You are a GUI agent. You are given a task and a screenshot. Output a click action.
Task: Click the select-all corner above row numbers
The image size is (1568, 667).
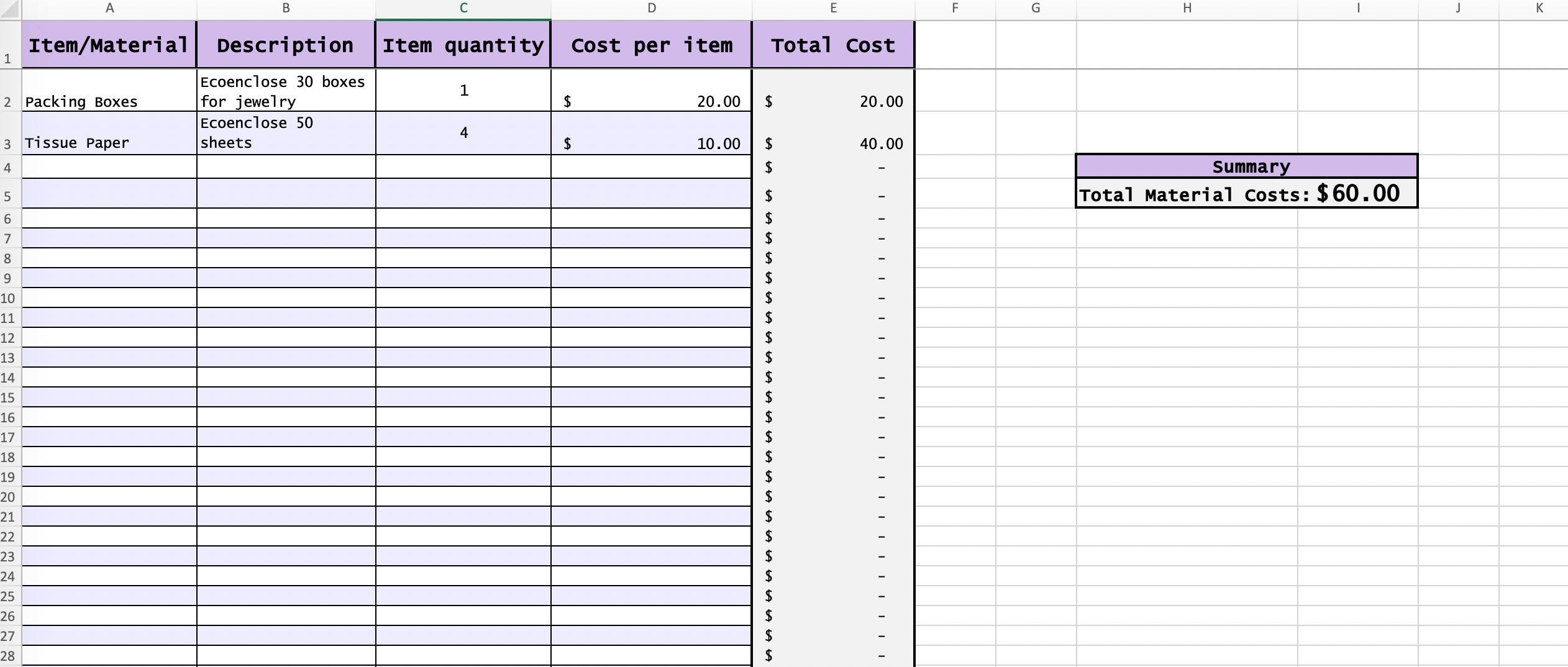point(9,9)
